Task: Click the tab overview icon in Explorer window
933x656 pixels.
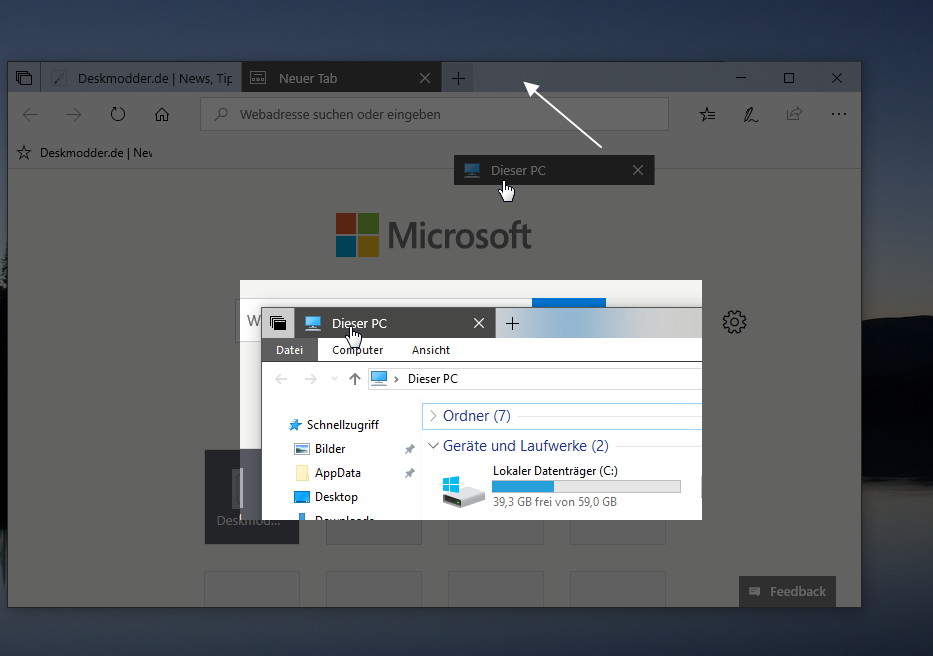Action: pos(278,323)
